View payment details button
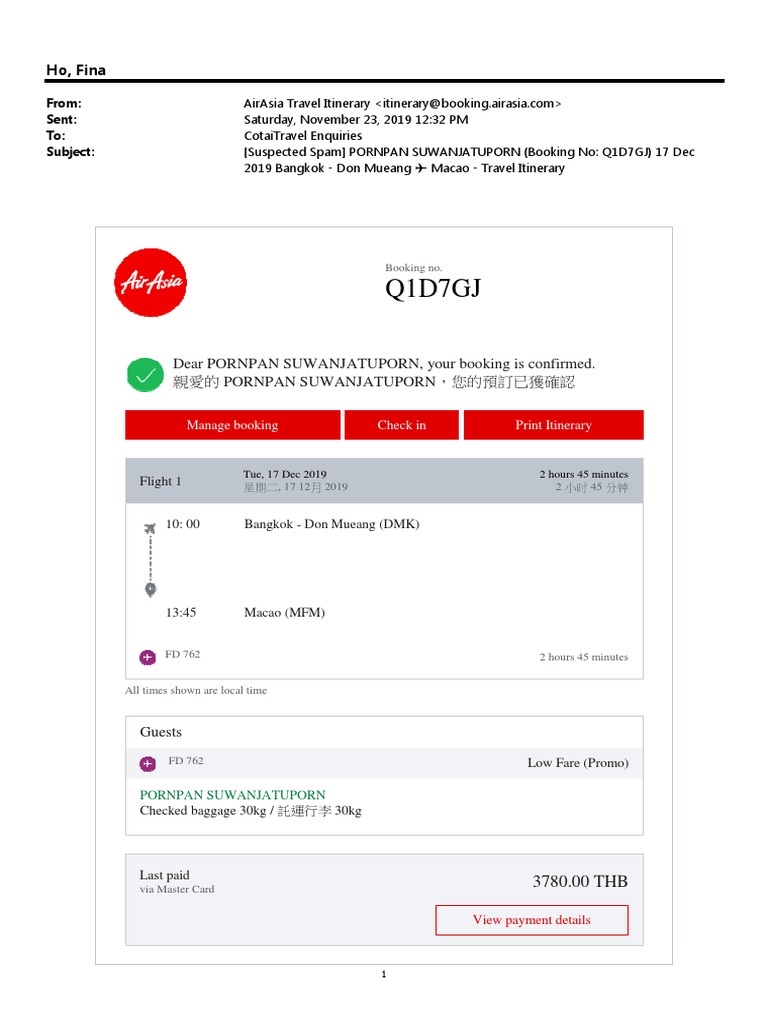 coord(531,920)
